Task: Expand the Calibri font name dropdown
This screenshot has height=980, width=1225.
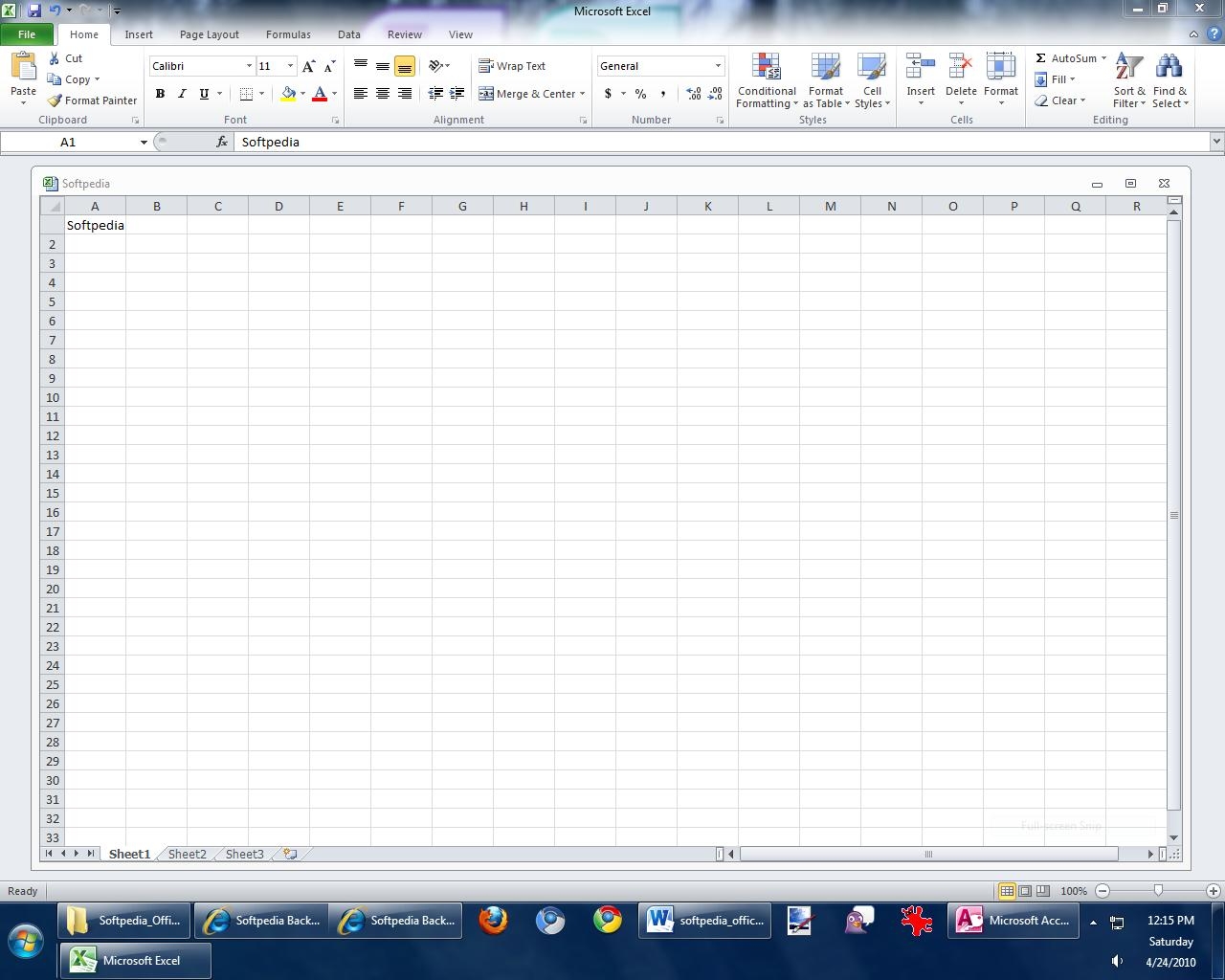Action: pyautogui.click(x=249, y=66)
